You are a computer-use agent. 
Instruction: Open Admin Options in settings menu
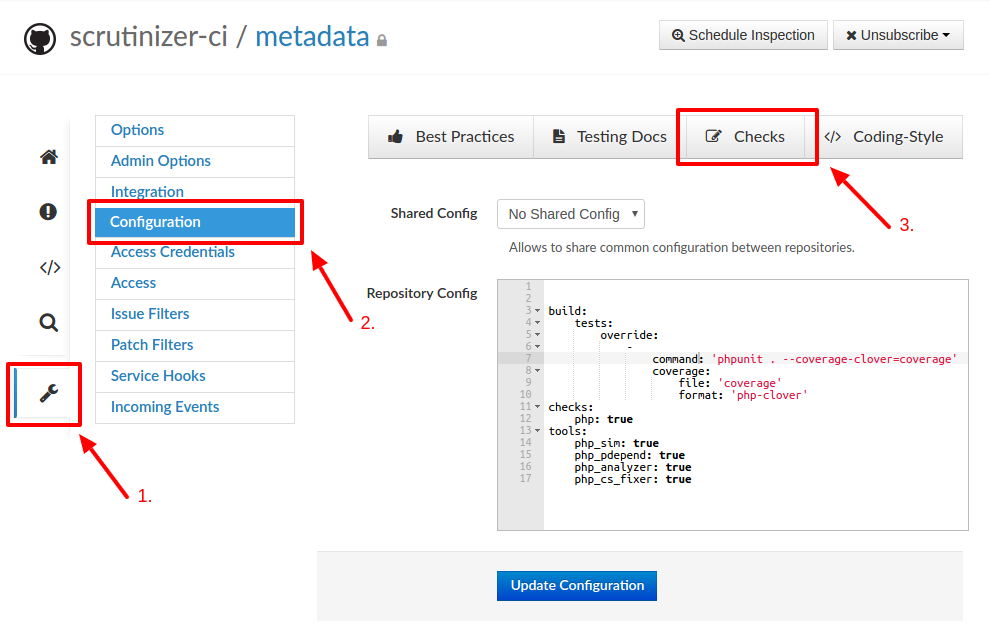(194, 161)
